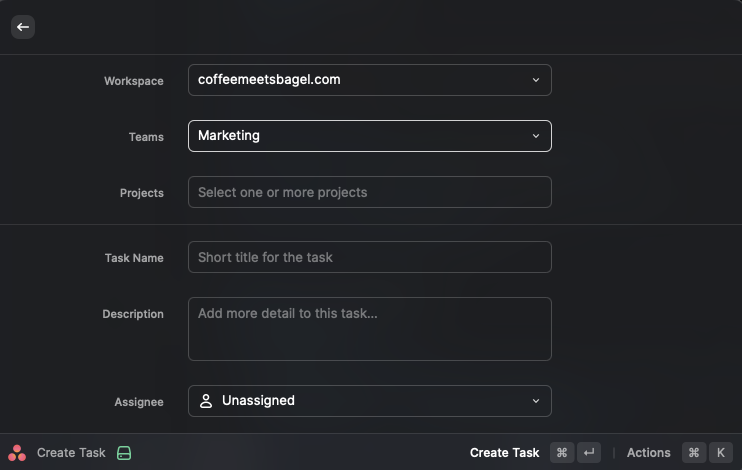Click the person icon in Assignee field
The height and width of the screenshot is (470, 742).
pyautogui.click(x=206, y=401)
